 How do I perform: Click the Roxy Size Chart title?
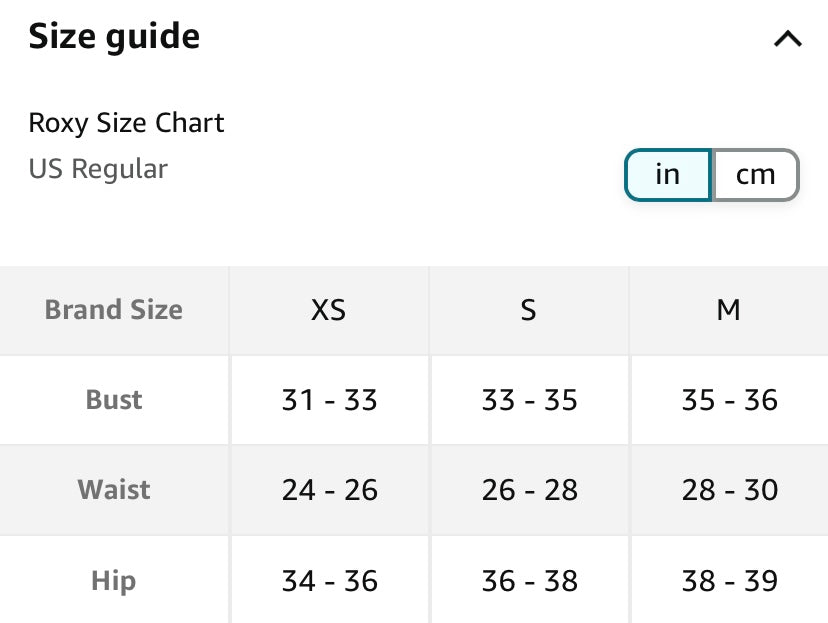click(x=126, y=123)
